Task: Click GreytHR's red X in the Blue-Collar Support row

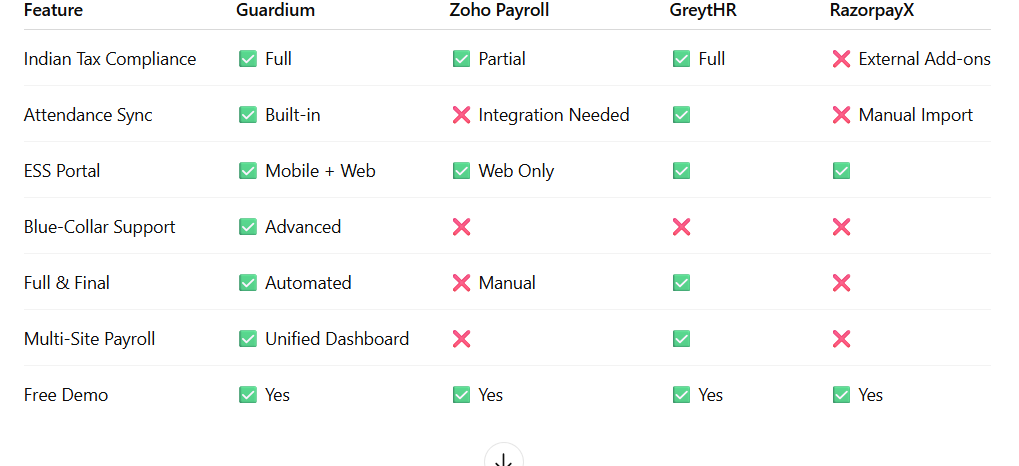Action: click(681, 227)
